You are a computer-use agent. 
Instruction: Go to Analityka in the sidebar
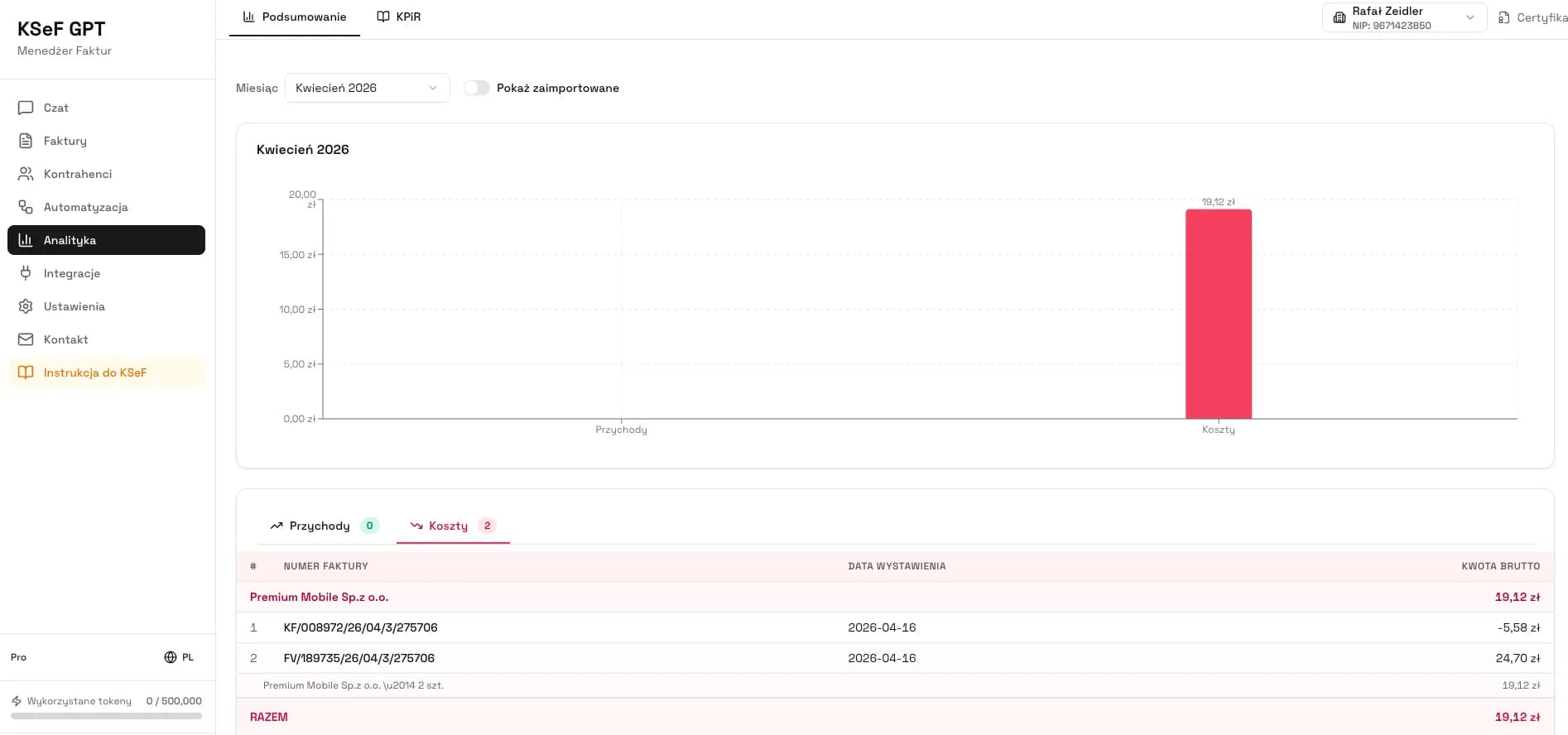tap(106, 240)
